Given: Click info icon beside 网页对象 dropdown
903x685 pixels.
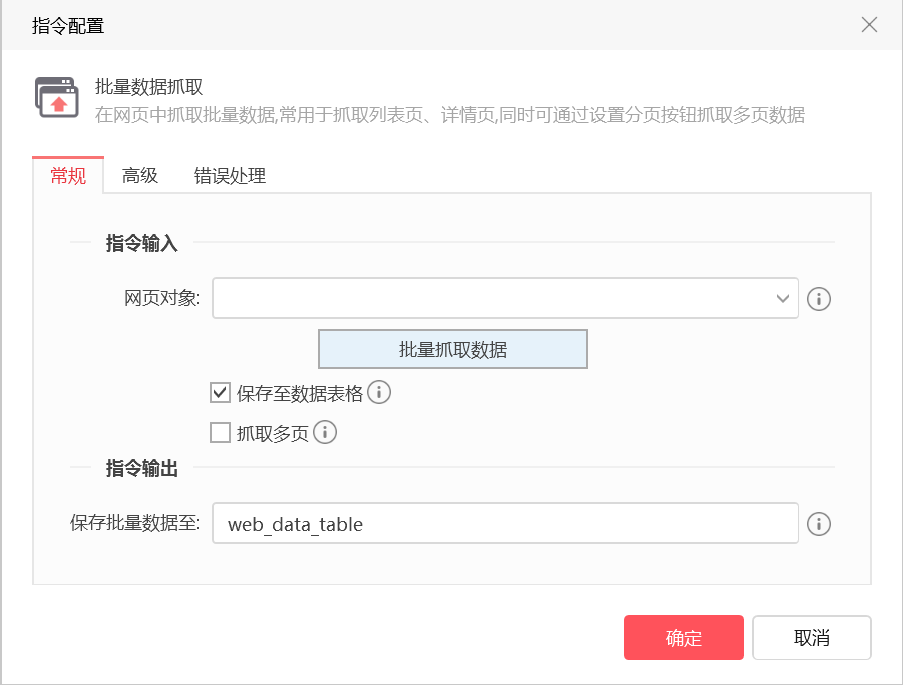Looking at the screenshot, I should pos(819,299).
